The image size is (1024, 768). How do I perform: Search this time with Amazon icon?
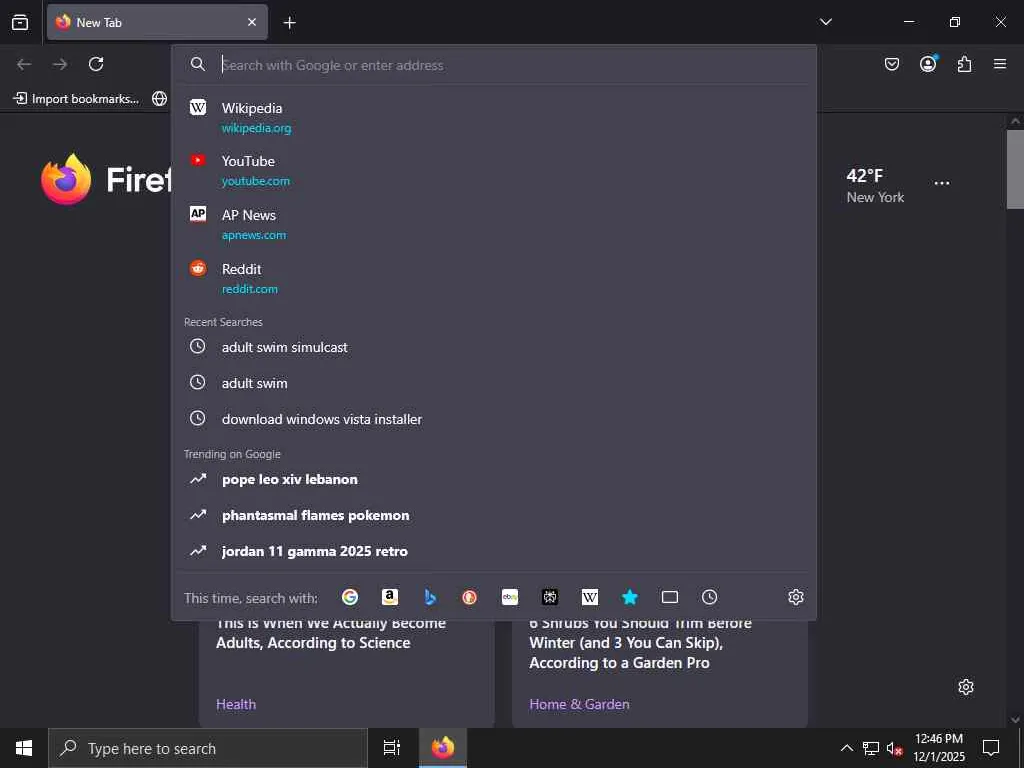(390, 597)
